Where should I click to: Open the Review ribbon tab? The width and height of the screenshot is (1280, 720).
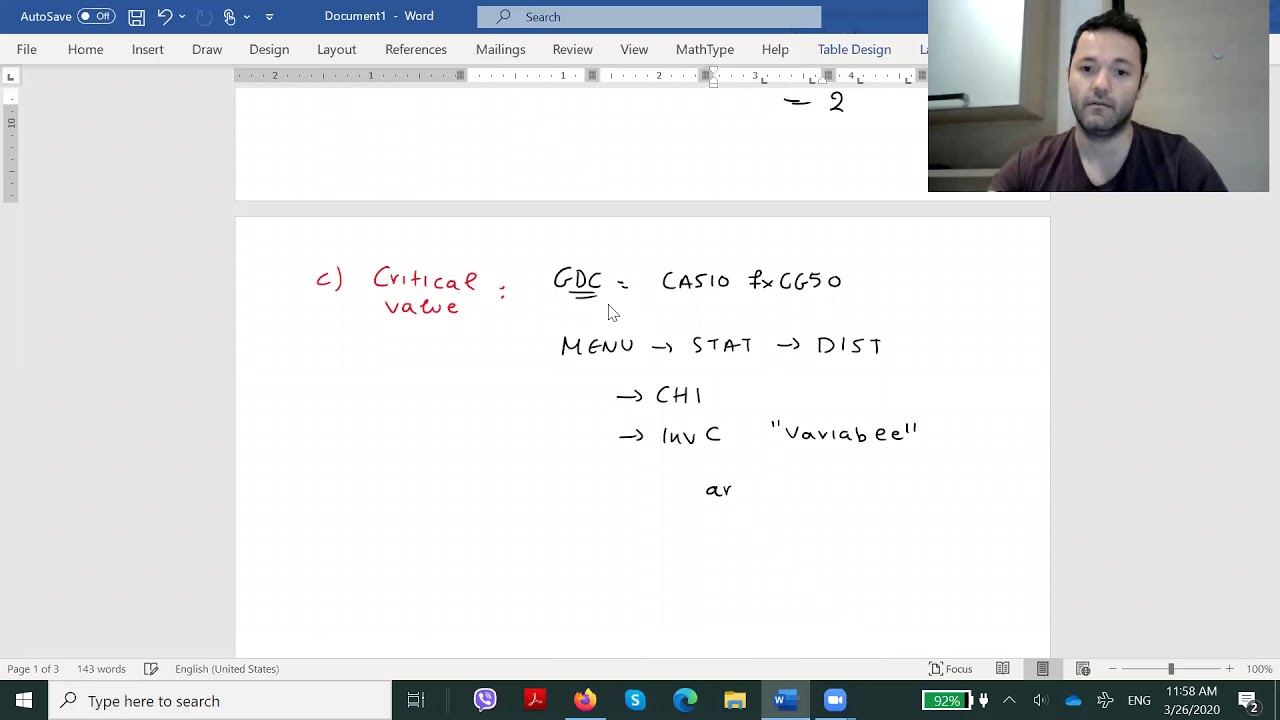point(572,49)
